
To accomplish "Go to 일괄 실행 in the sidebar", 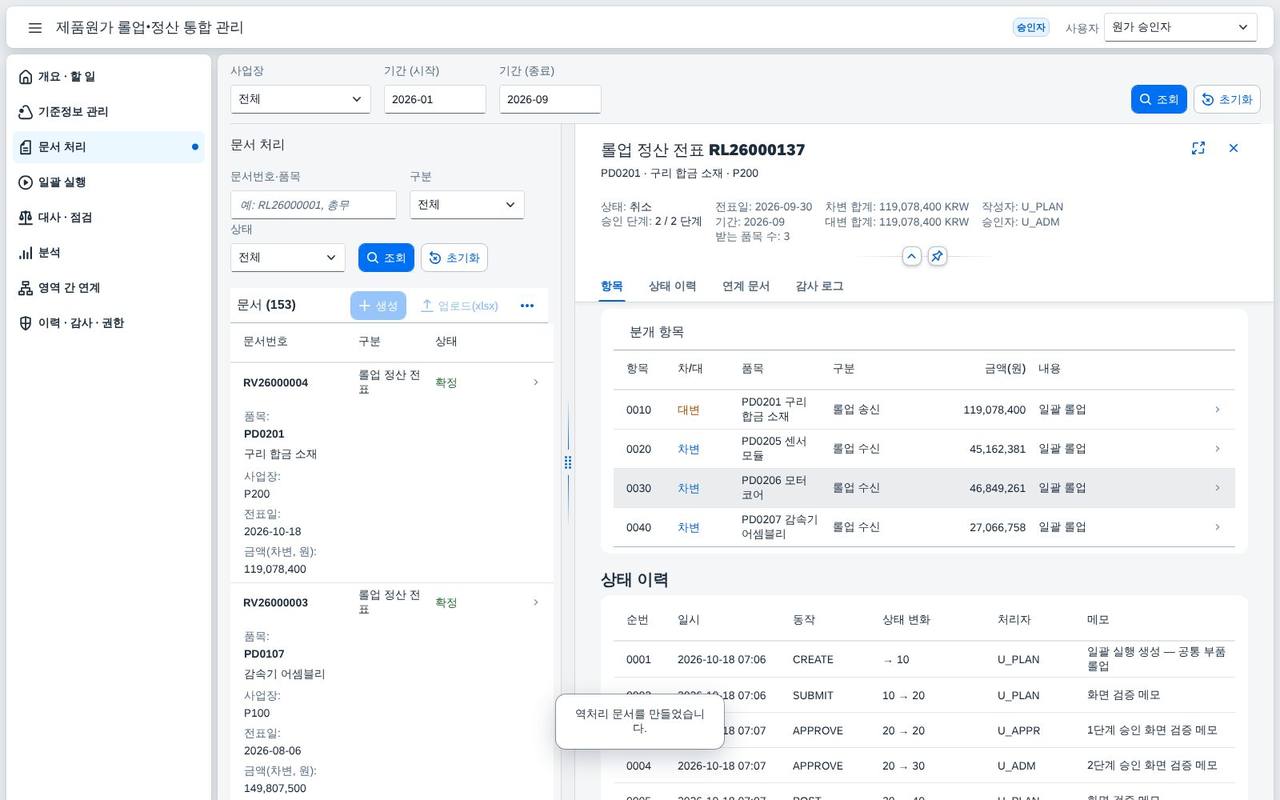I will pyautogui.click(x=108, y=182).
